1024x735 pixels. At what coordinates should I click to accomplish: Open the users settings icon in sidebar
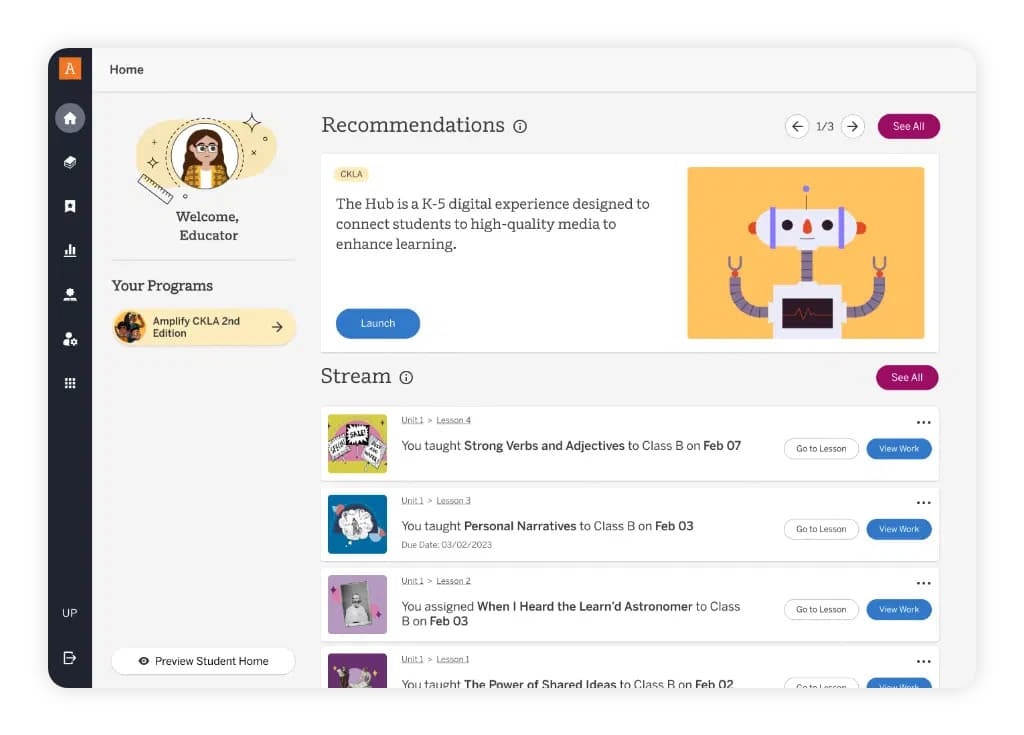click(70, 339)
